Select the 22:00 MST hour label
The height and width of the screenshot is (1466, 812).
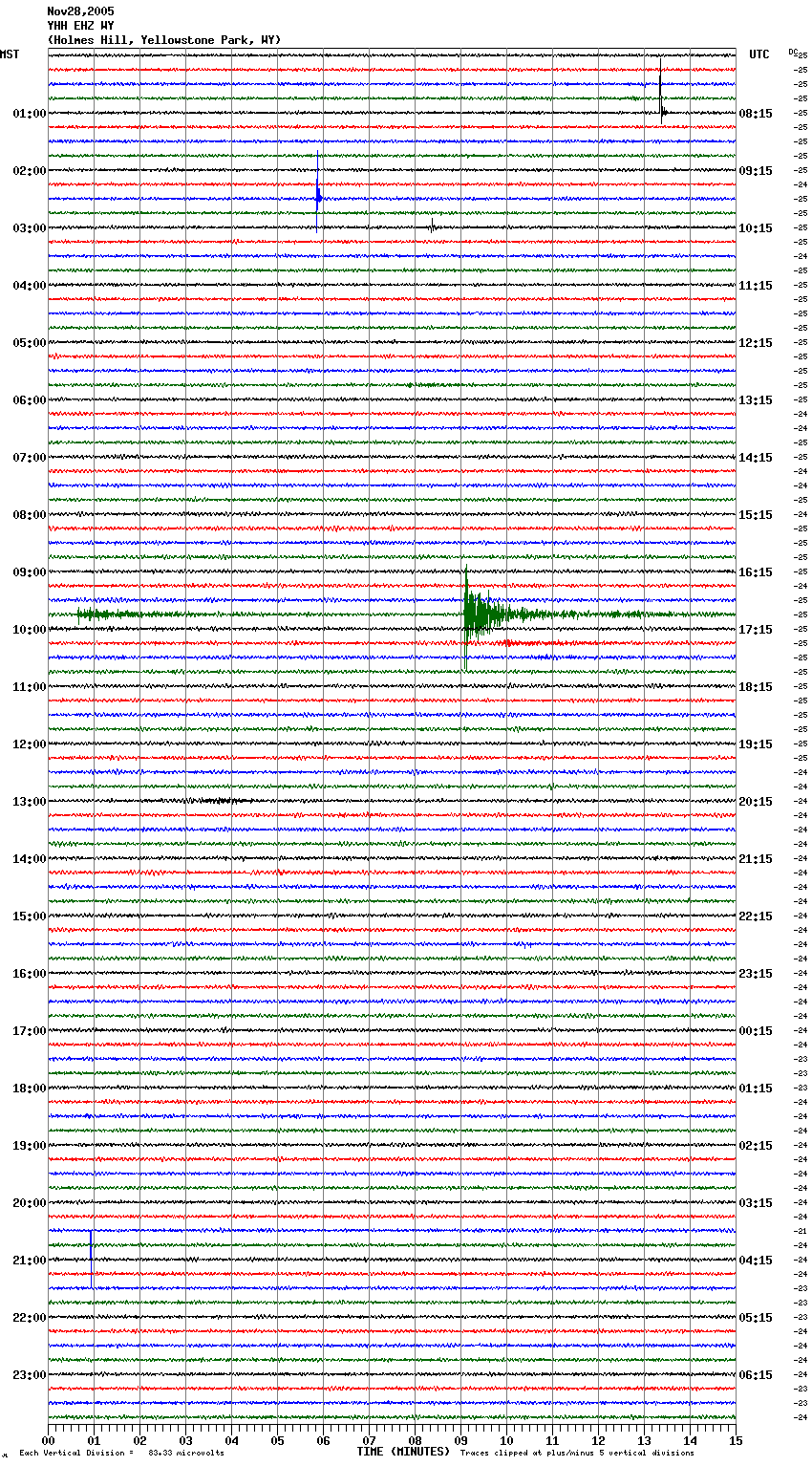click(29, 1318)
